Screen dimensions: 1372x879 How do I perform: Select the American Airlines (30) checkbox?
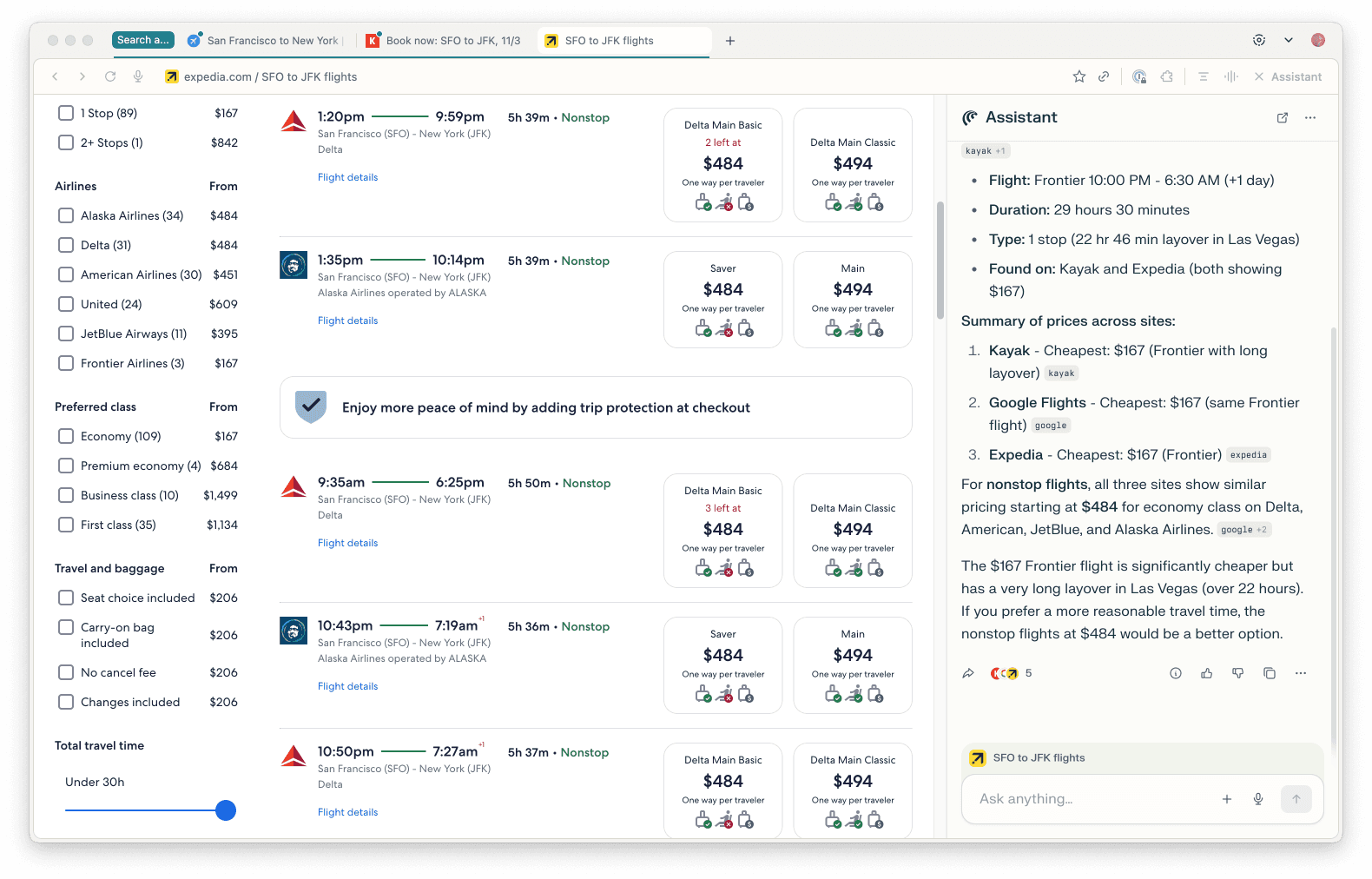tap(66, 274)
